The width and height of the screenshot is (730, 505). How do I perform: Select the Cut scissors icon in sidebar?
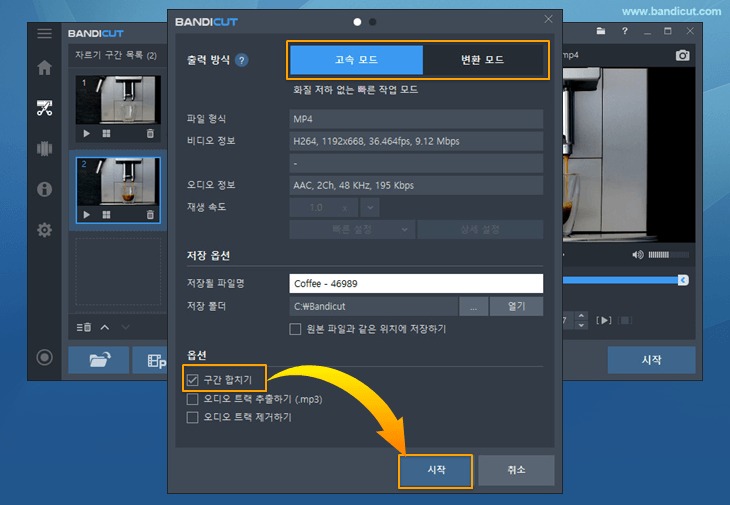(44, 108)
